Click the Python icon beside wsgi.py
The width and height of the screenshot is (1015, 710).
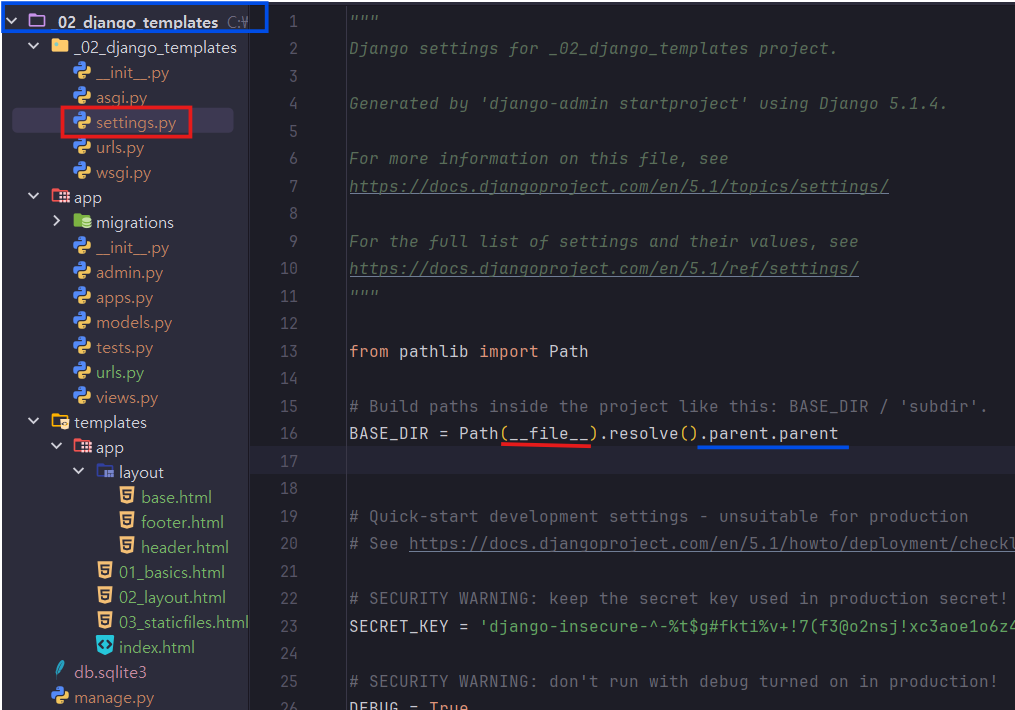(x=82, y=172)
